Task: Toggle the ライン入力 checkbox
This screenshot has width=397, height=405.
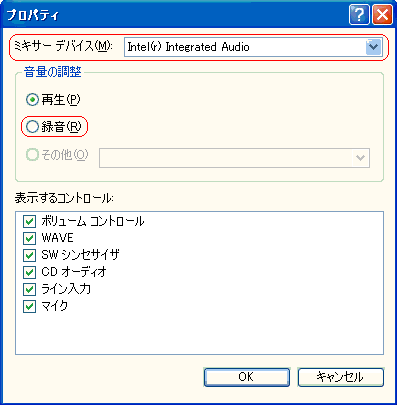Action: click(x=29, y=289)
